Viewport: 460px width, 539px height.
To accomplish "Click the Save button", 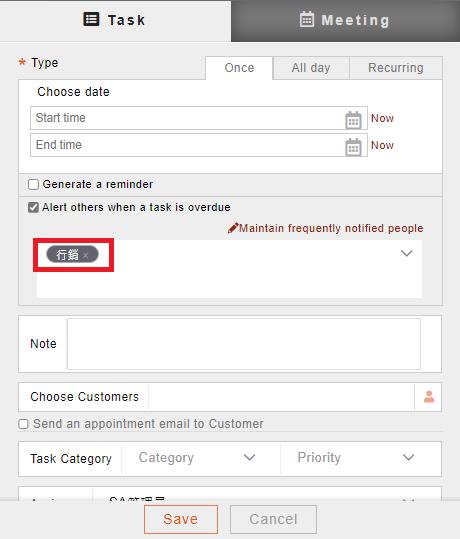I will click(181, 519).
